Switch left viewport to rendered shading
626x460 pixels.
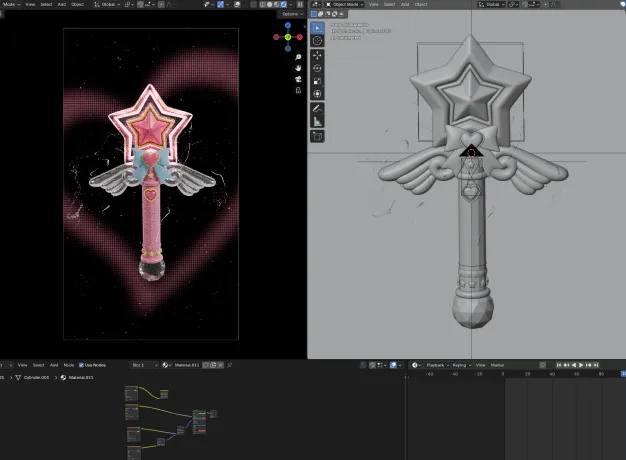(x=283, y=4)
